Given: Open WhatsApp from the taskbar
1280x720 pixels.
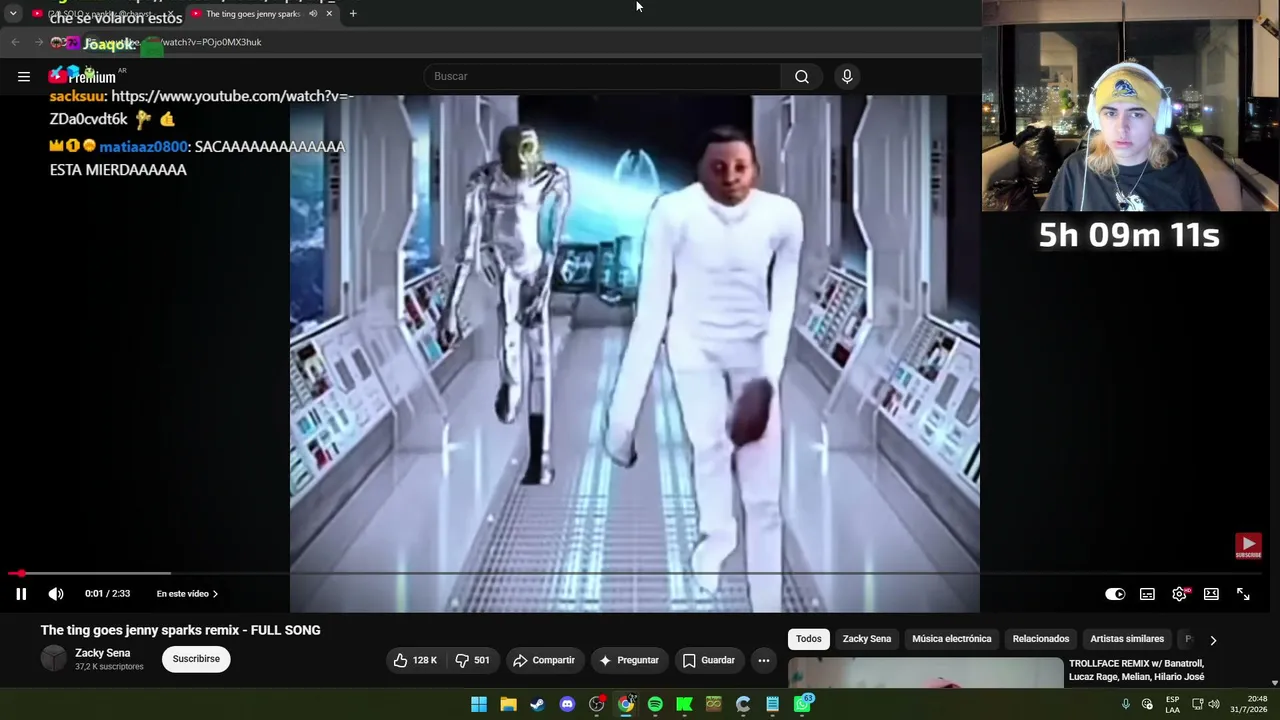Looking at the screenshot, I should [x=802, y=704].
